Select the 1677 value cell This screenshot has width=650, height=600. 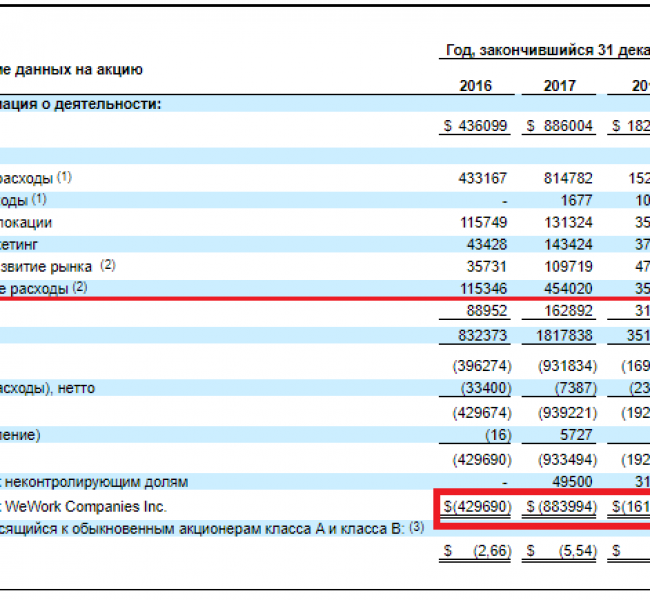[x=575, y=200]
